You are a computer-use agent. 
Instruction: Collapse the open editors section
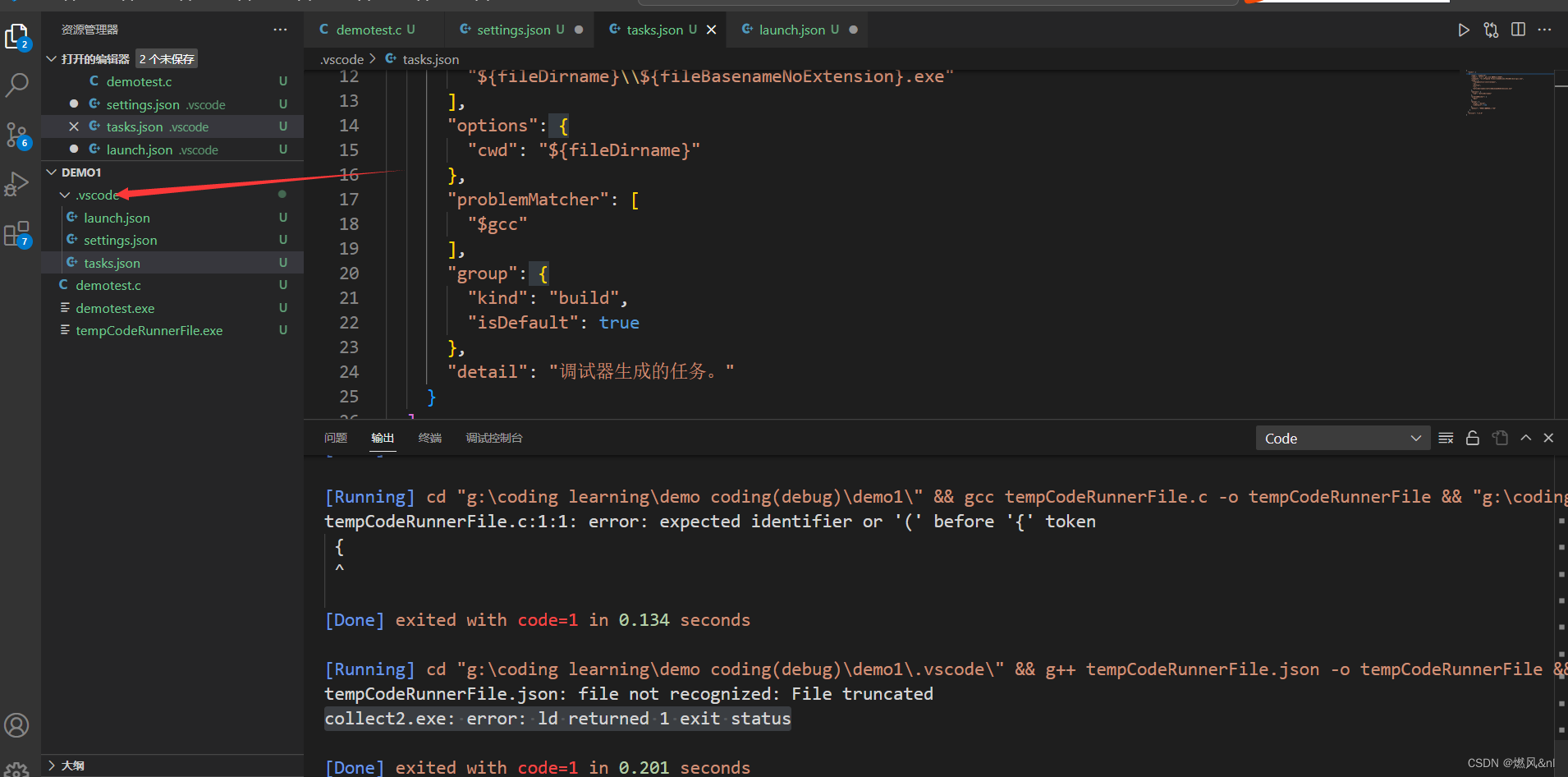(x=52, y=59)
